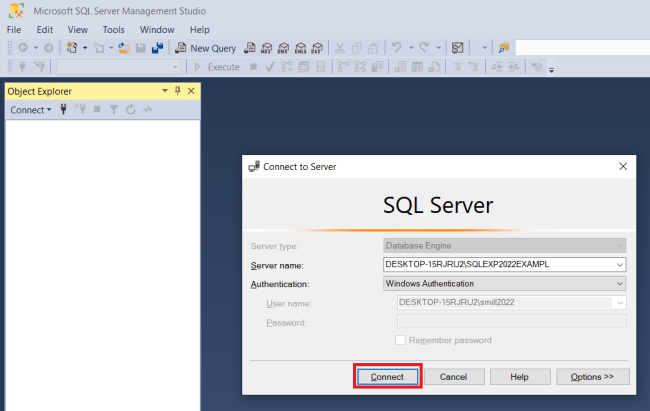Click the Cut scissors icon
Image resolution: width=650 pixels, height=411 pixels.
pos(340,48)
